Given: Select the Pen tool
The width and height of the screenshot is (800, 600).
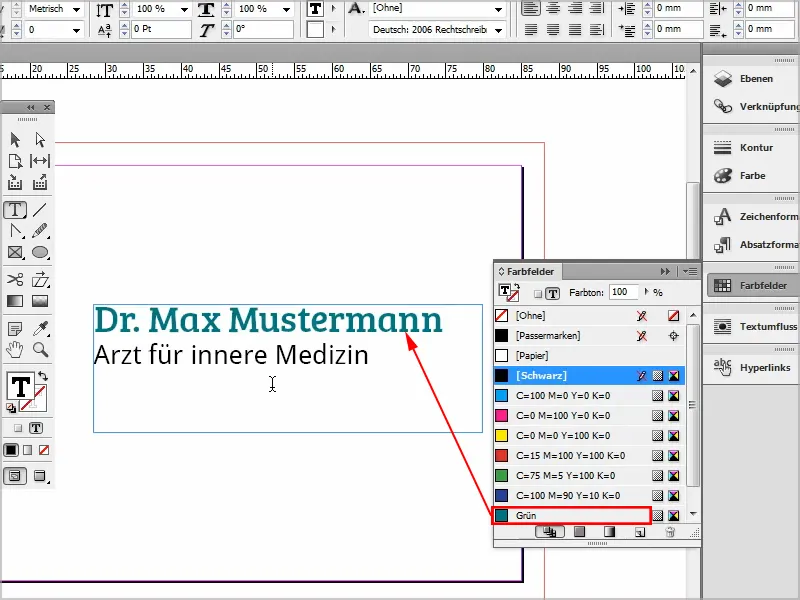Looking at the screenshot, I should point(15,231).
